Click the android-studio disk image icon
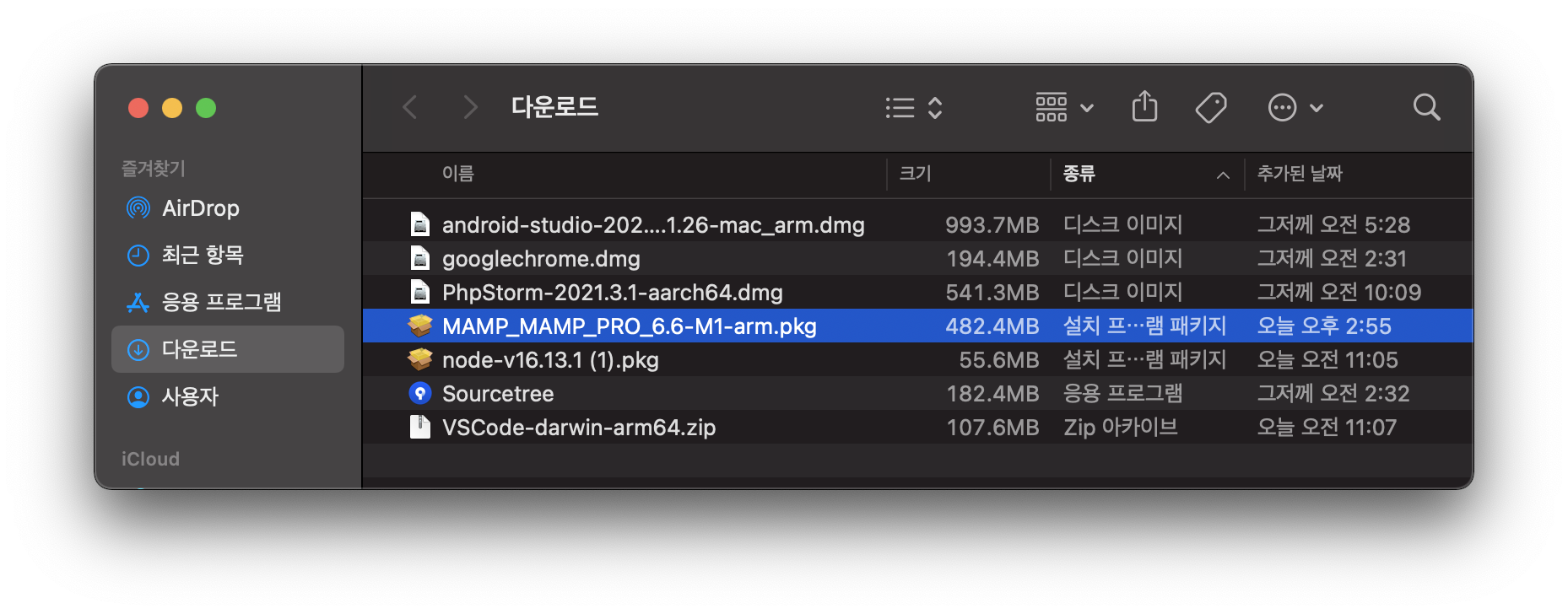 [419, 224]
